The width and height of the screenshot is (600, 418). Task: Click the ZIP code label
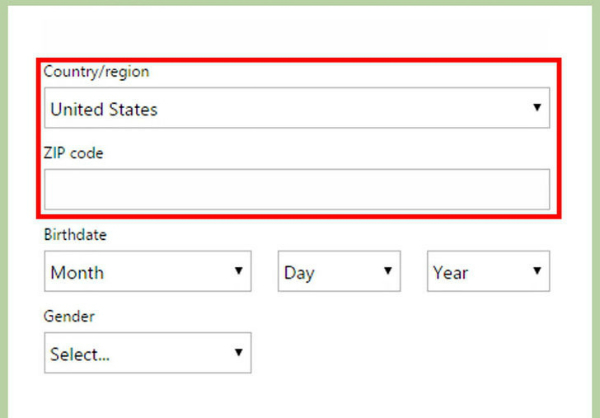pyautogui.click(x=73, y=153)
